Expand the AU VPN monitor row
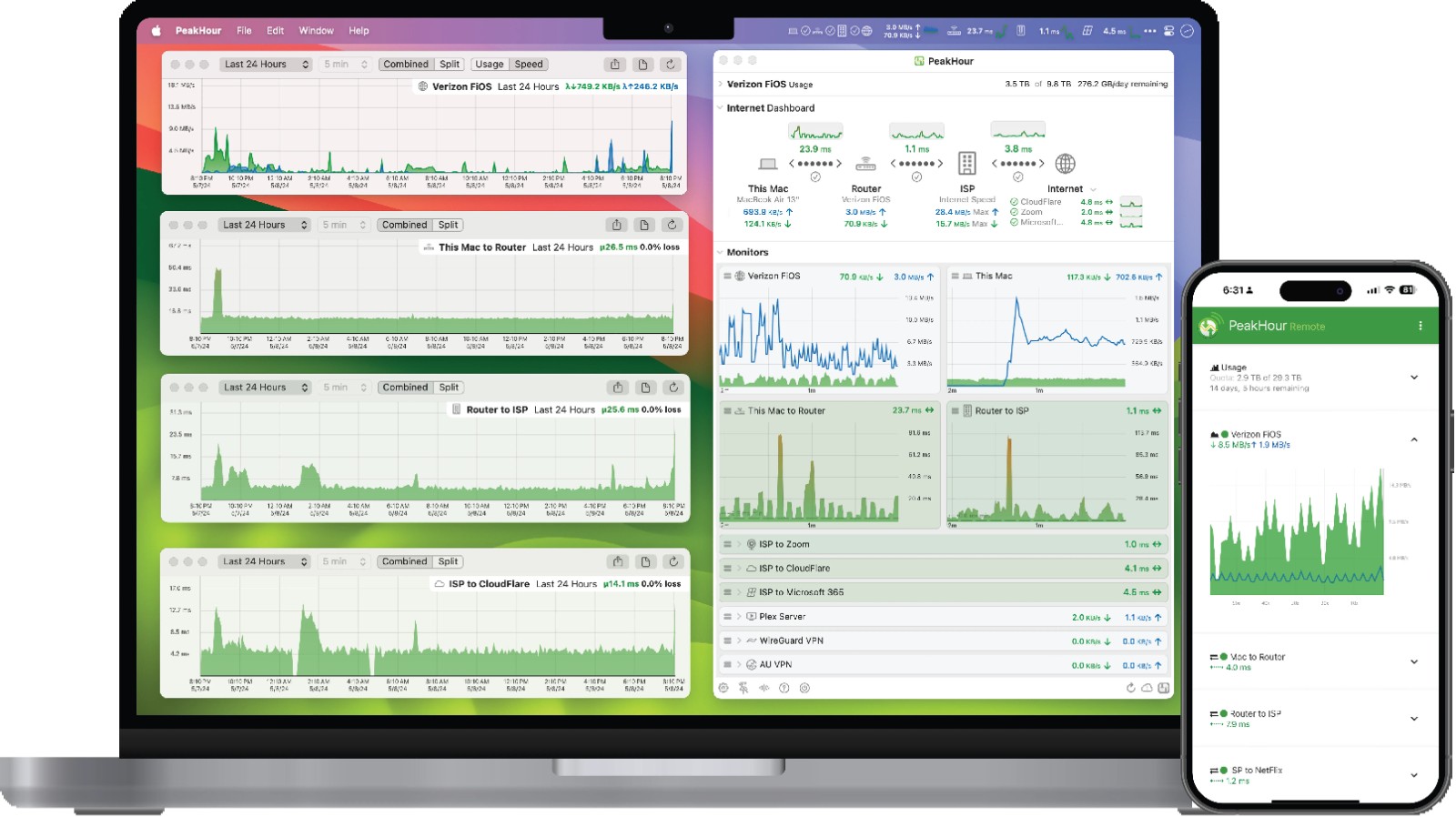Viewport: 1456px width, 817px height. point(739,665)
